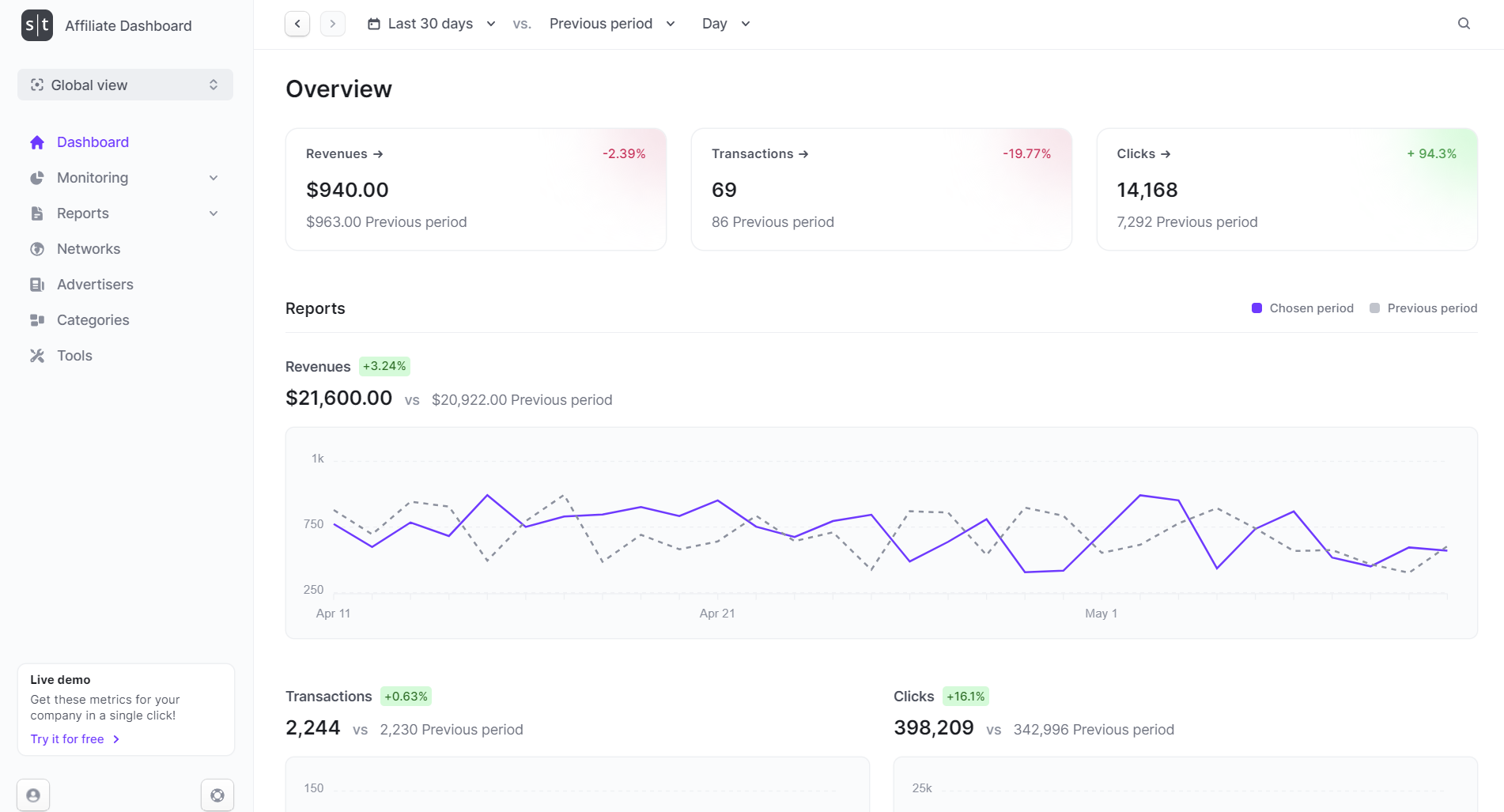The height and width of the screenshot is (812, 1504).
Task: Click the 2,244 transactions total
Action: point(312,727)
